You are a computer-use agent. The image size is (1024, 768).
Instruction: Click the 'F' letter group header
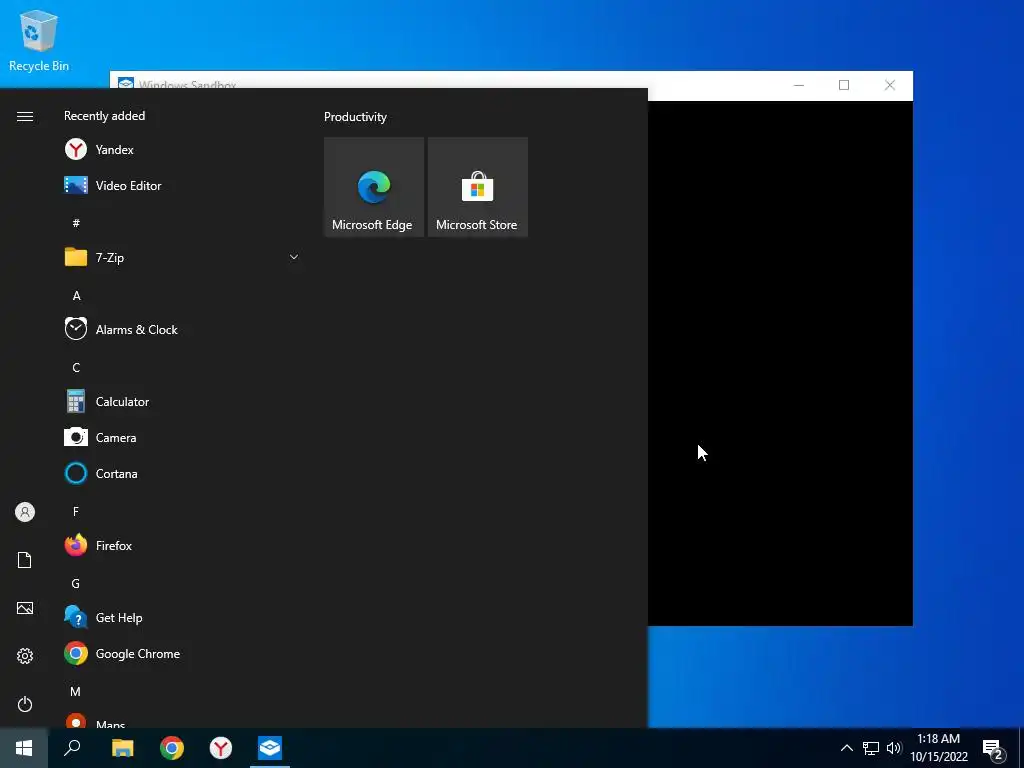(x=76, y=511)
